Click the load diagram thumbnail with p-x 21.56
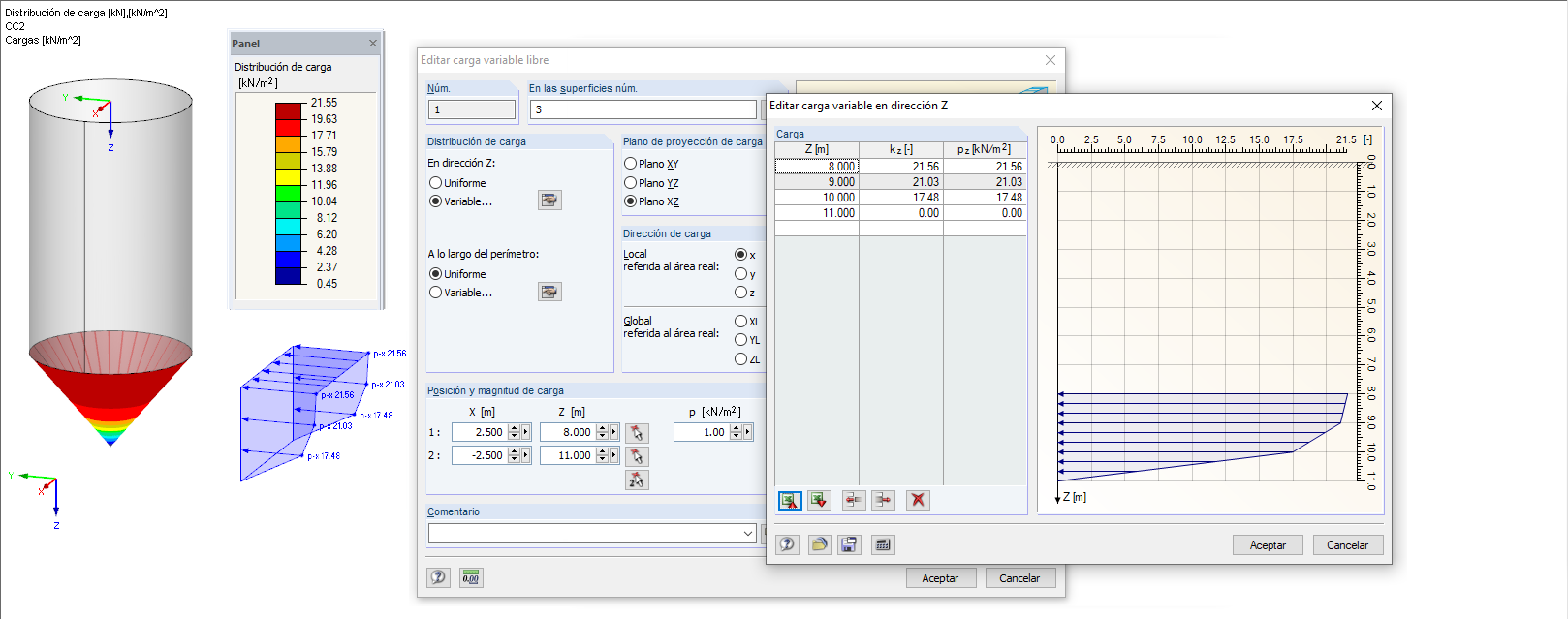Image resolution: width=1568 pixels, height=619 pixels. click(323, 412)
